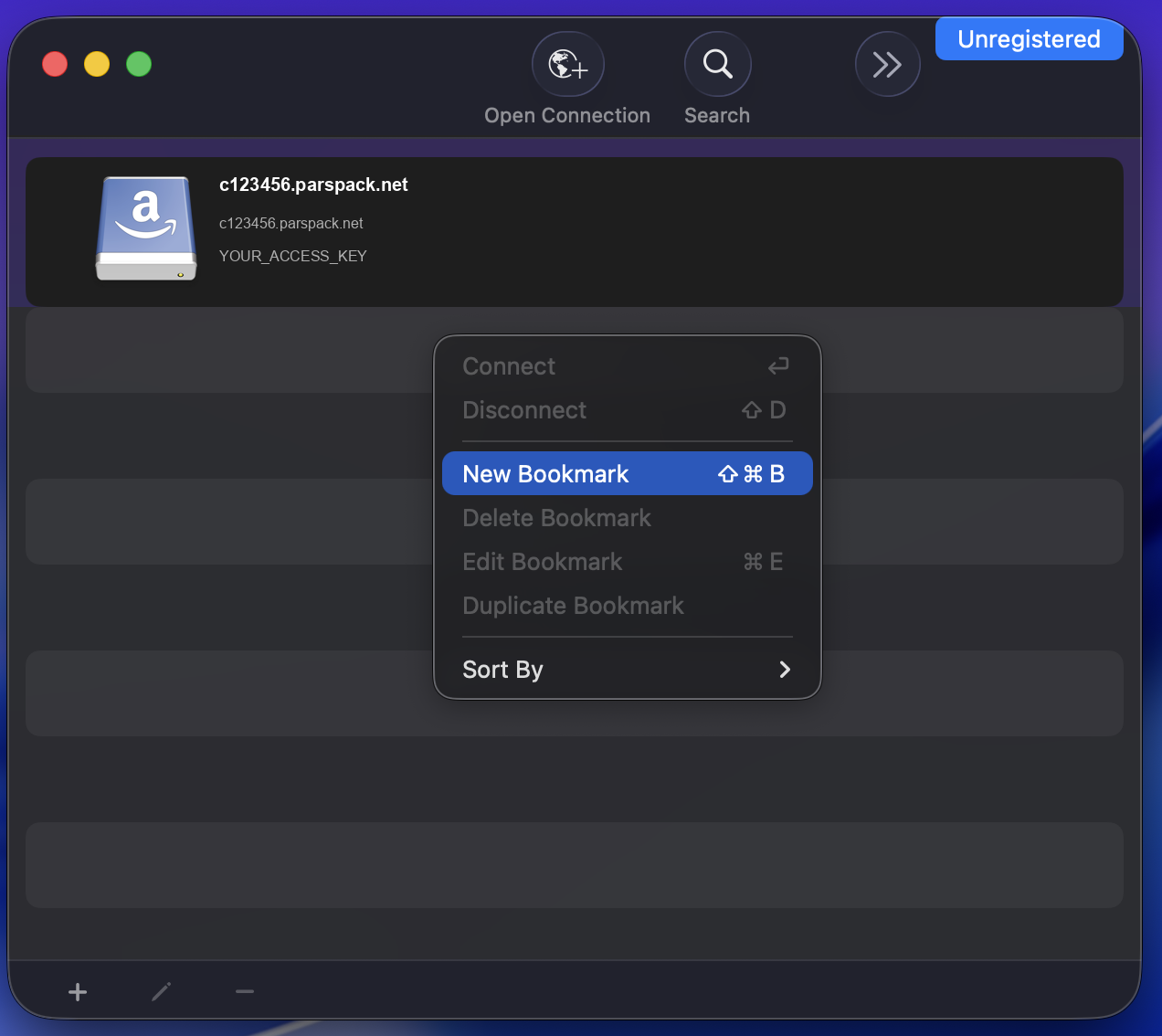The width and height of the screenshot is (1162, 1036).
Task: Click the green zoom window button
Action: [139, 64]
